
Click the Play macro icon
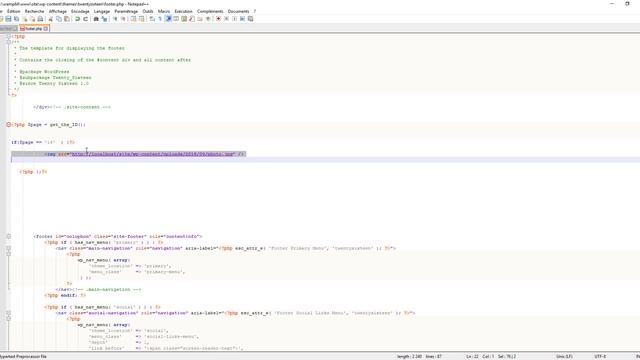click(x=234, y=19)
